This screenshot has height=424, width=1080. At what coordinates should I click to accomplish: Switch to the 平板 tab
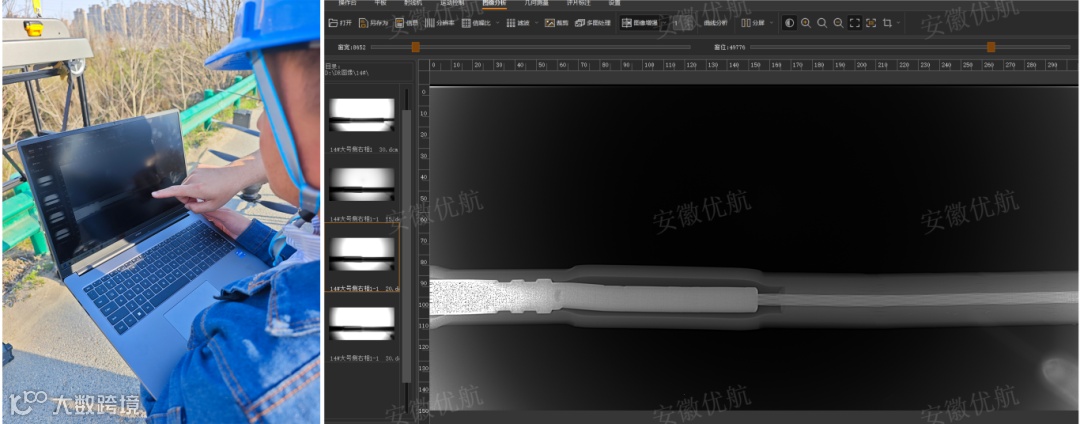pos(380,3)
